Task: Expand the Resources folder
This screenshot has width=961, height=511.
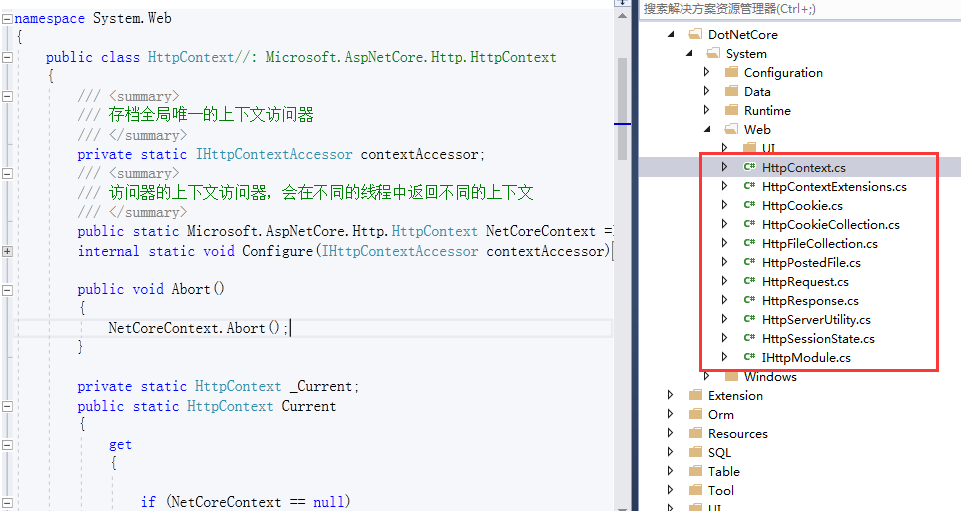Action: click(670, 433)
